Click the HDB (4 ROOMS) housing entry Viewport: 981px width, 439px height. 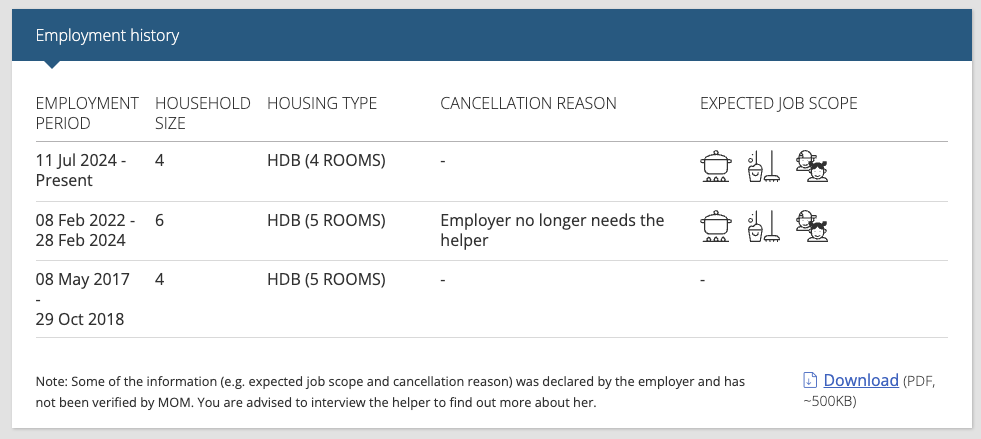[326, 161]
